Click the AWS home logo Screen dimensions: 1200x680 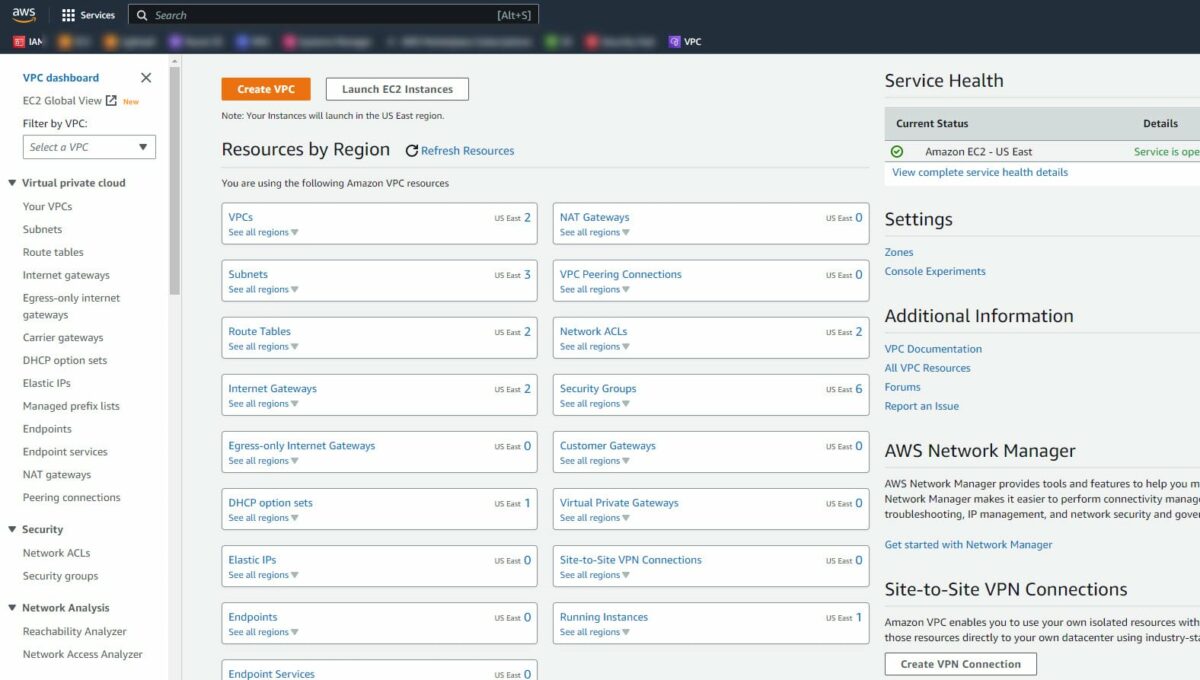pos(23,14)
